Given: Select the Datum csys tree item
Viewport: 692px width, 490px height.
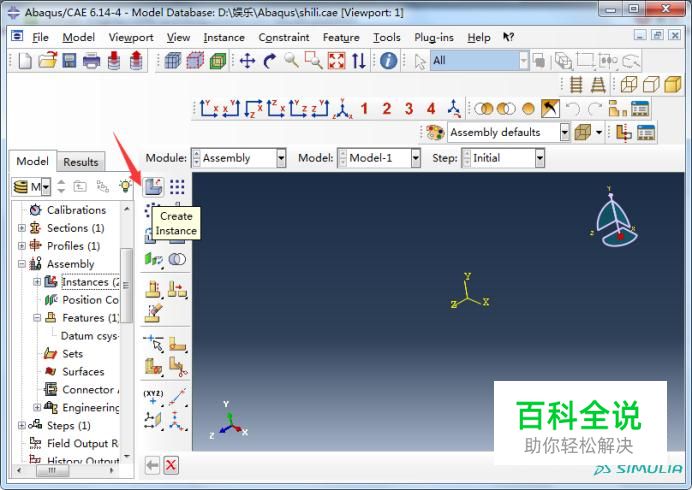Looking at the screenshot, I should (90, 336).
